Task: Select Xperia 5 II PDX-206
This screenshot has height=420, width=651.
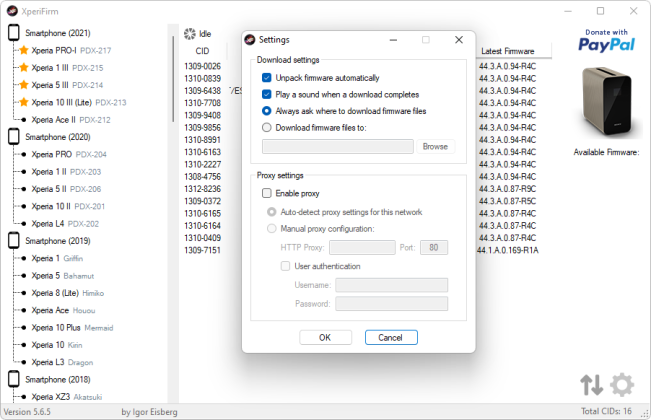Action: [66, 189]
